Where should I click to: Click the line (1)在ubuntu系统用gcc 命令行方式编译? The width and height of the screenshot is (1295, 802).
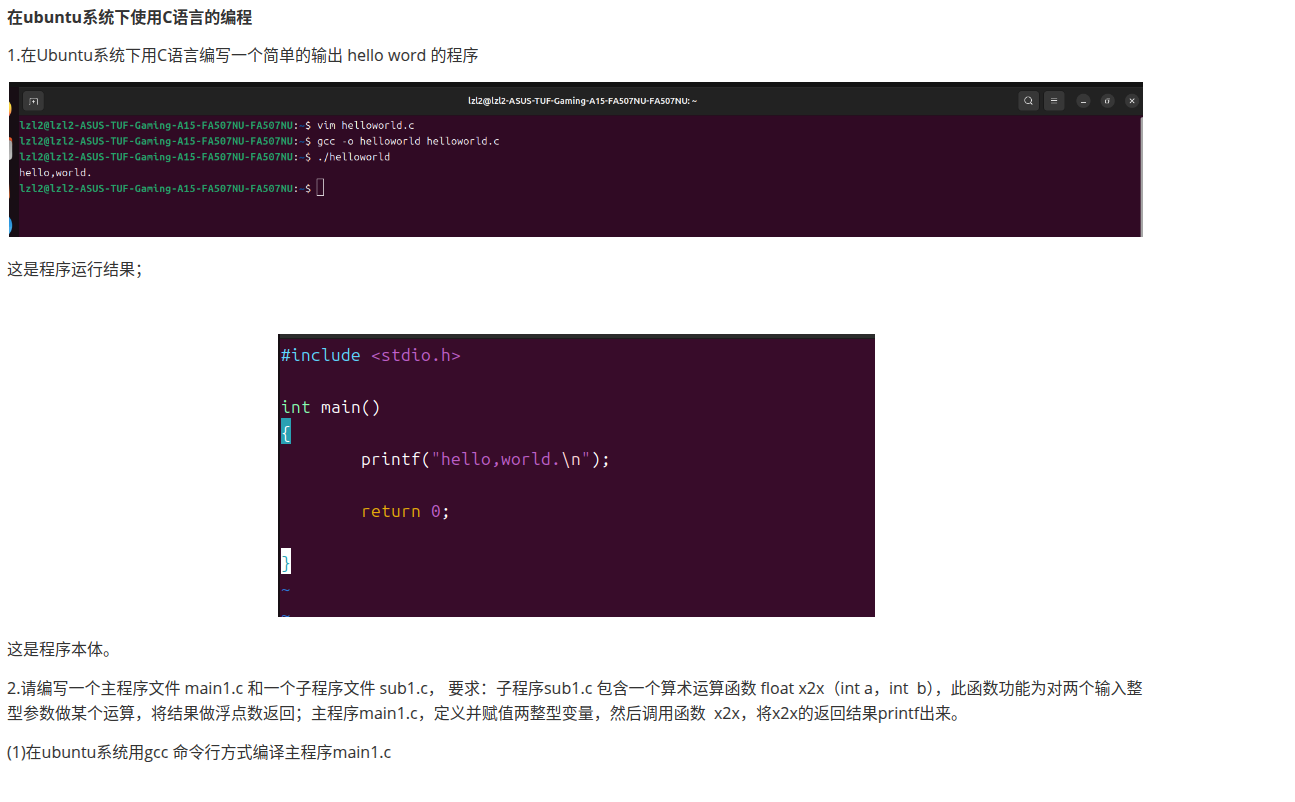click(x=199, y=752)
